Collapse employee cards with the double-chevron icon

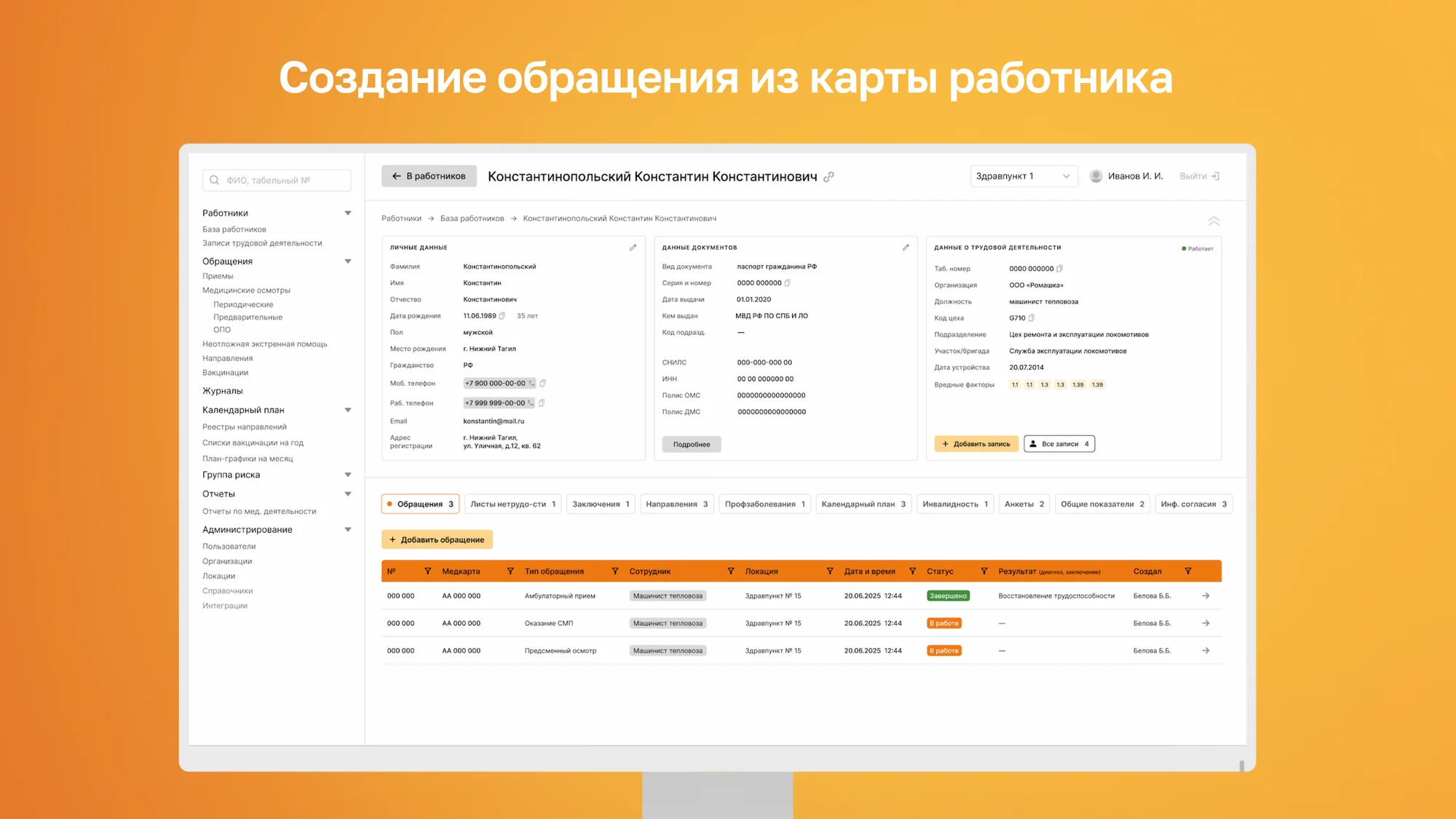(x=1214, y=220)
